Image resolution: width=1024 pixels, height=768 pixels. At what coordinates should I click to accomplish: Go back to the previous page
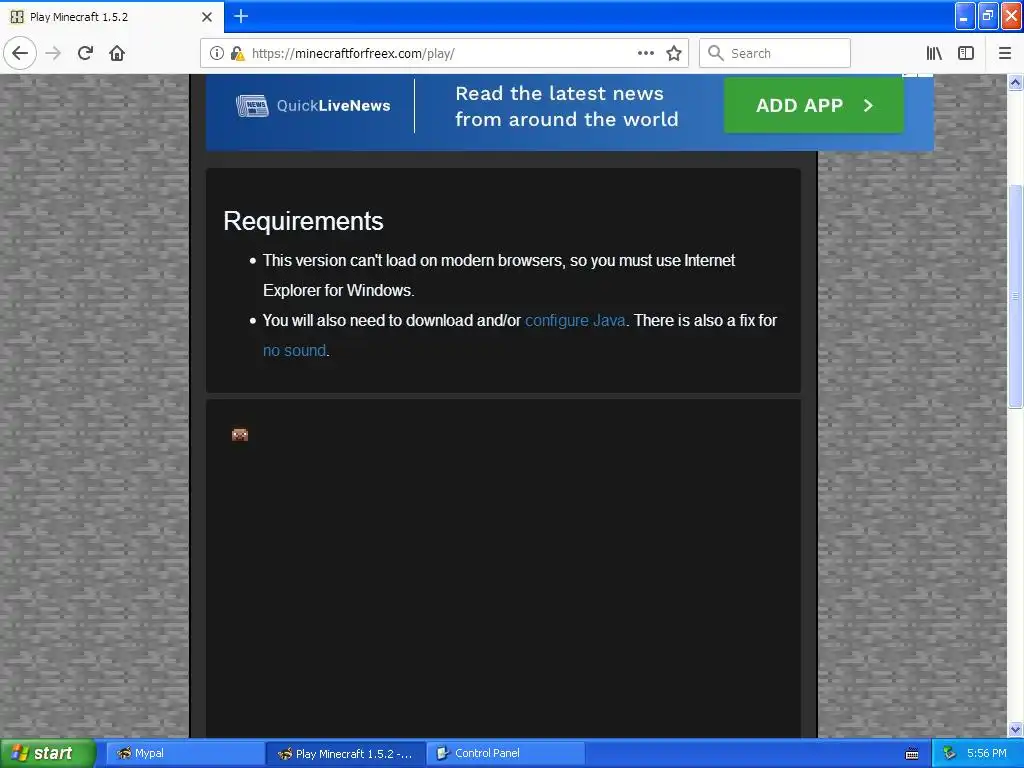[x=20, y=53]
